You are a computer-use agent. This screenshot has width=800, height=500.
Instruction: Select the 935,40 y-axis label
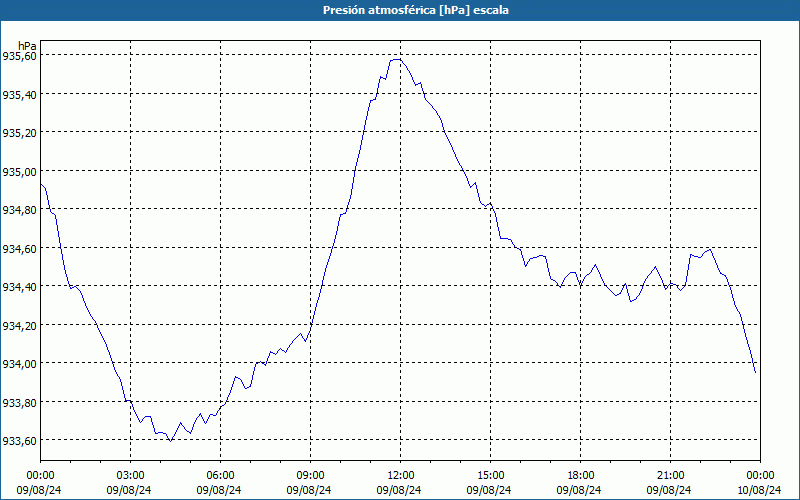tap(19, 94)
